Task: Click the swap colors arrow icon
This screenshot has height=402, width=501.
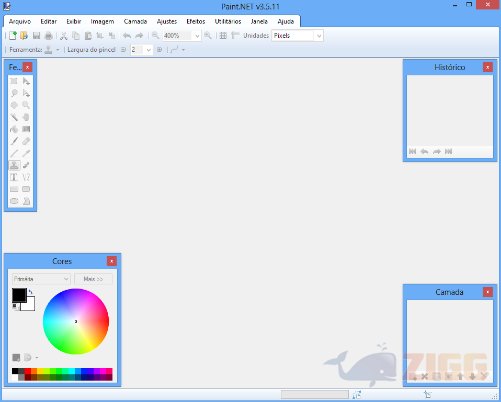Action: 31,292
